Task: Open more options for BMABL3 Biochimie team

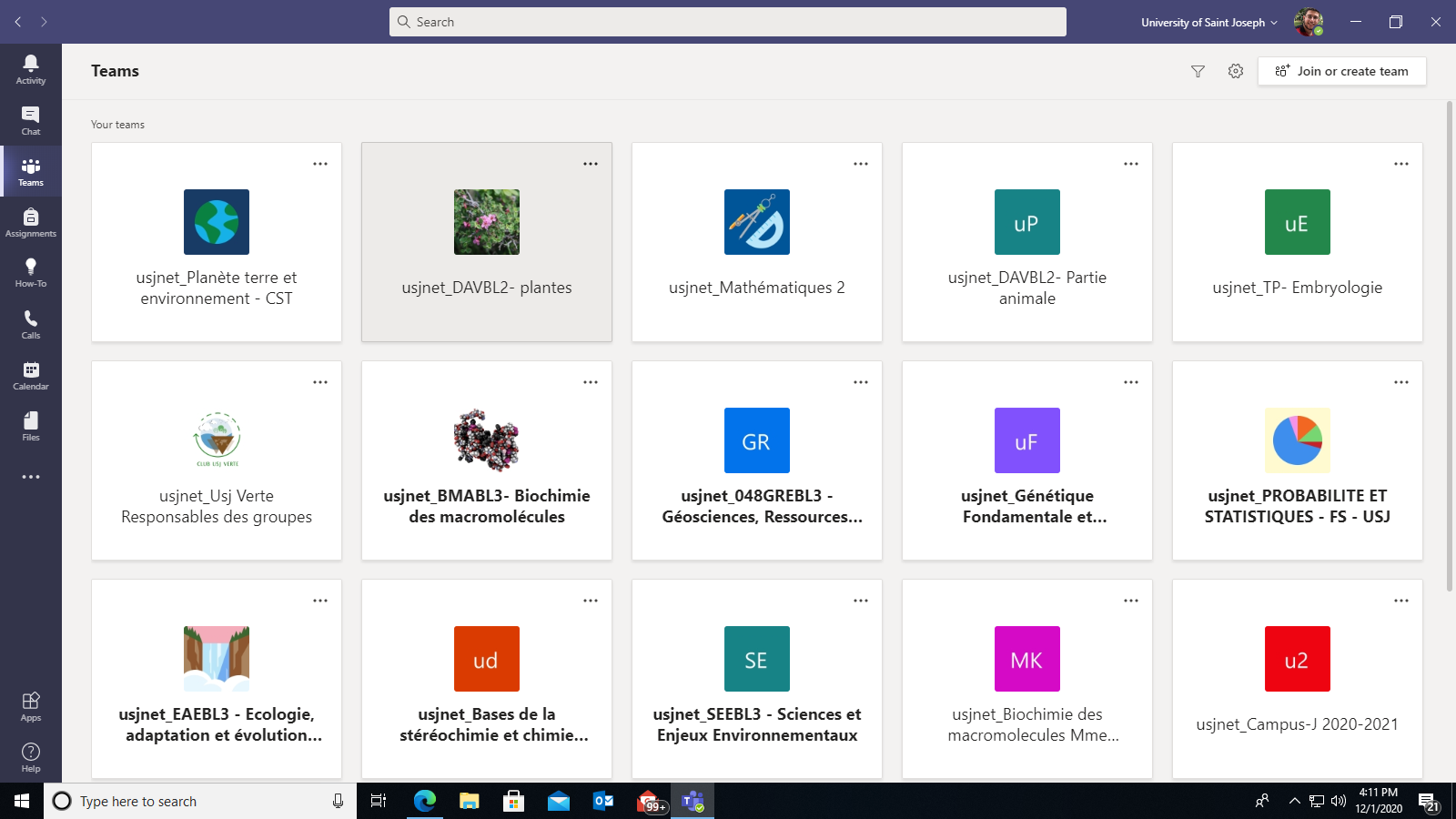Action: point(591,382)
